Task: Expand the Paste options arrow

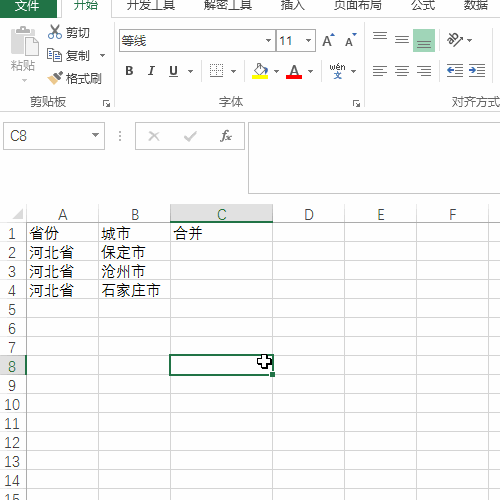Action: 24,80
